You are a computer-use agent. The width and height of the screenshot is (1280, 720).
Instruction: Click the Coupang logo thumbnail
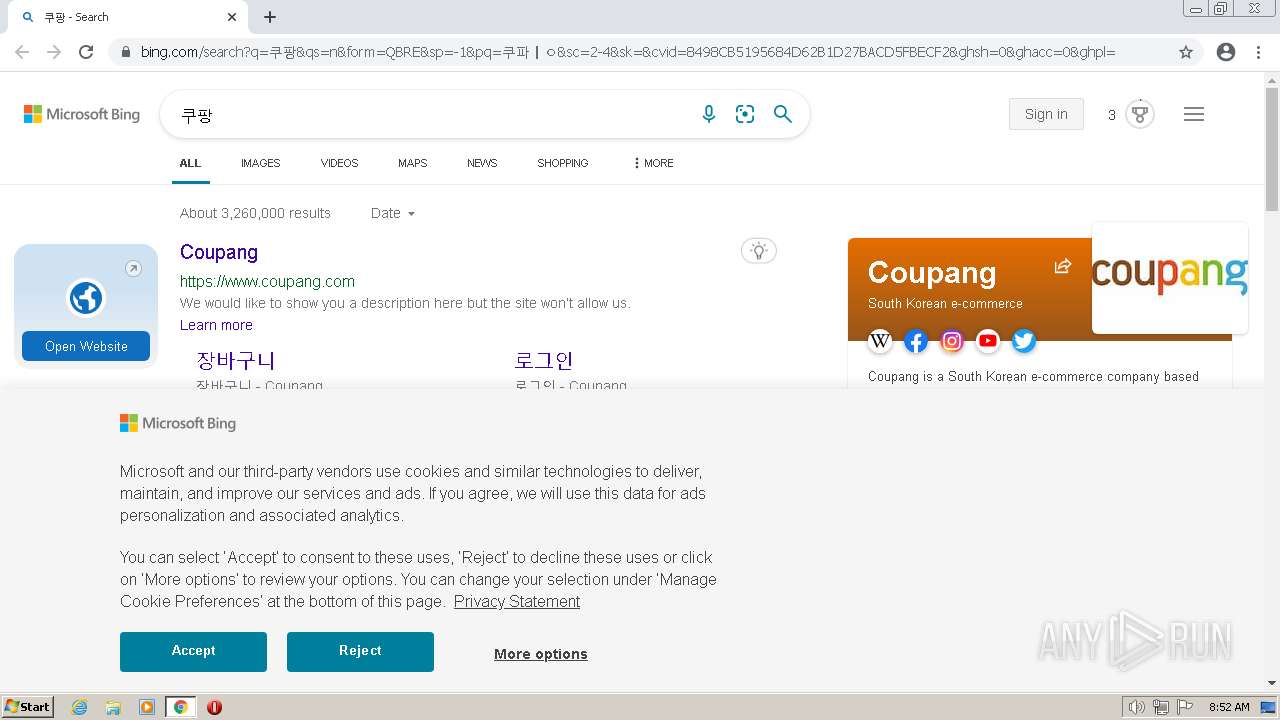(x=1170, y=277)
